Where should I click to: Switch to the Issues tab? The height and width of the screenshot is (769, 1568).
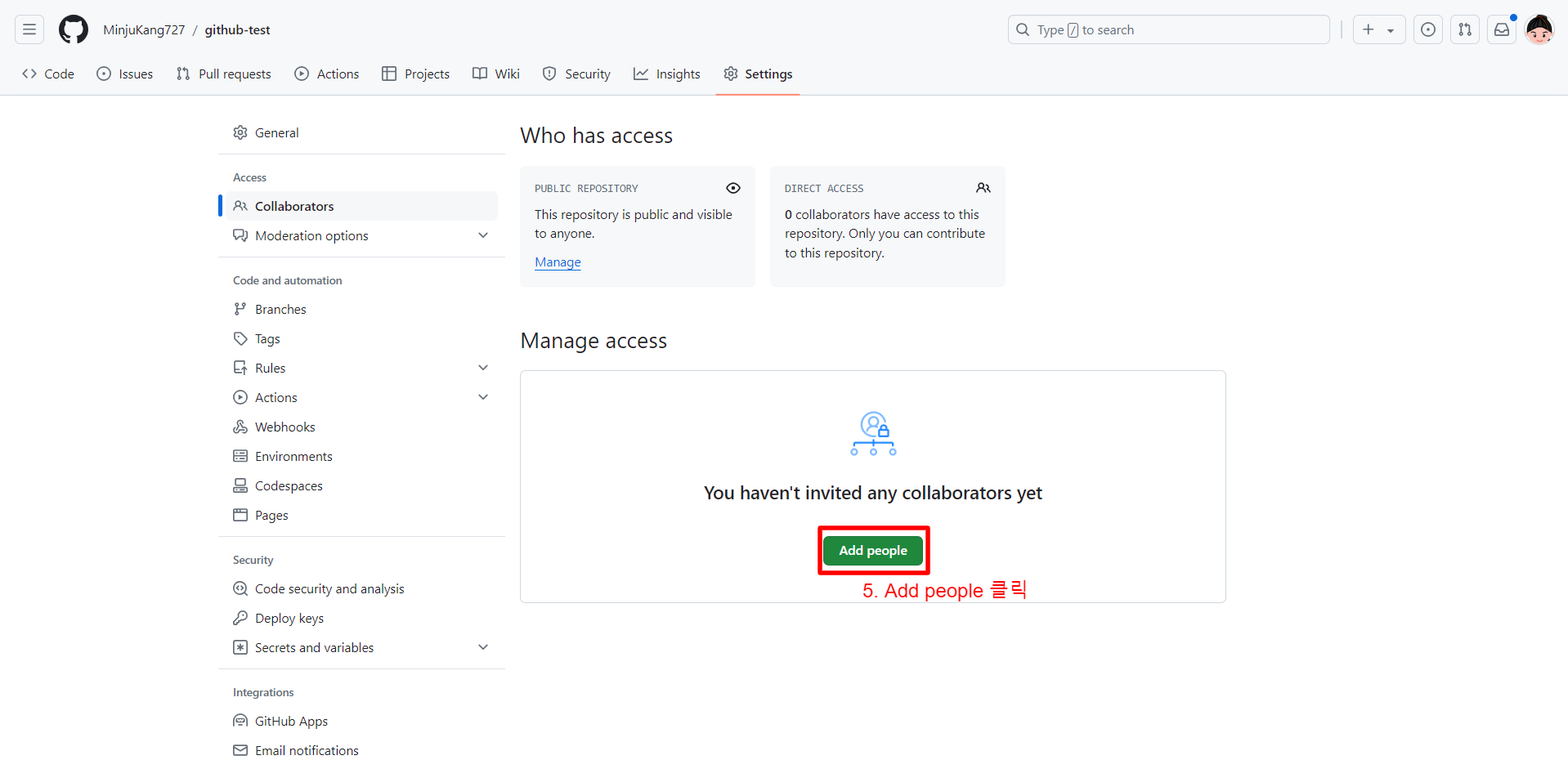(125, 74)
